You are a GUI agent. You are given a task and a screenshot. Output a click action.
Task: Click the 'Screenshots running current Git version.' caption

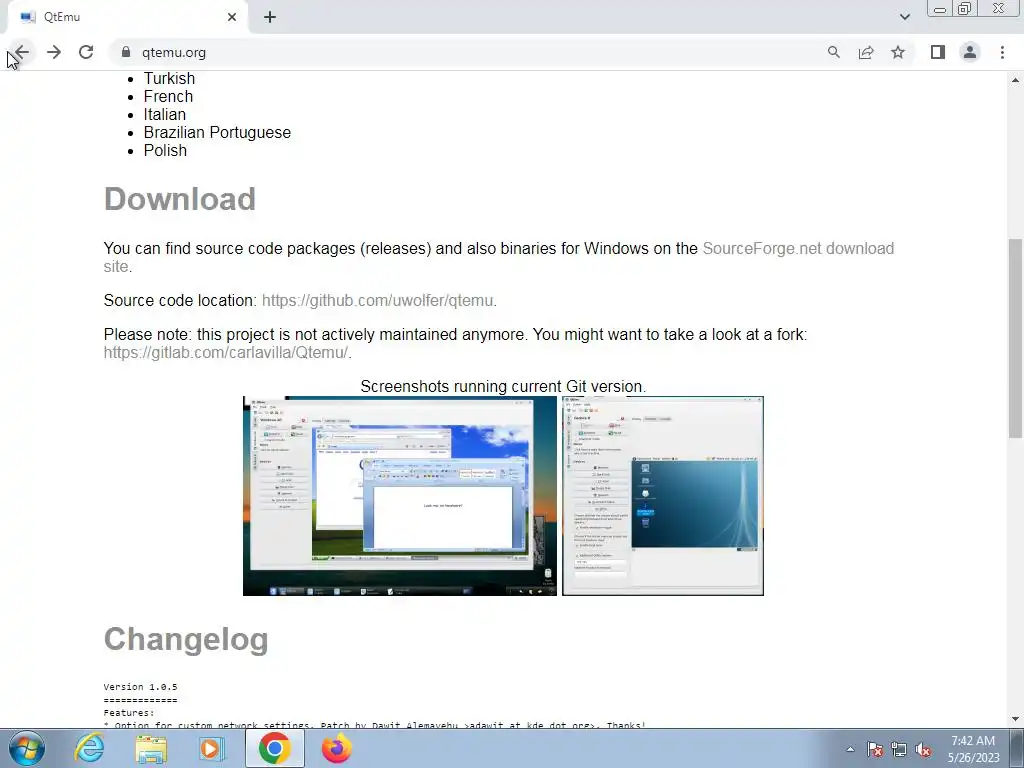tap(504, 387)
